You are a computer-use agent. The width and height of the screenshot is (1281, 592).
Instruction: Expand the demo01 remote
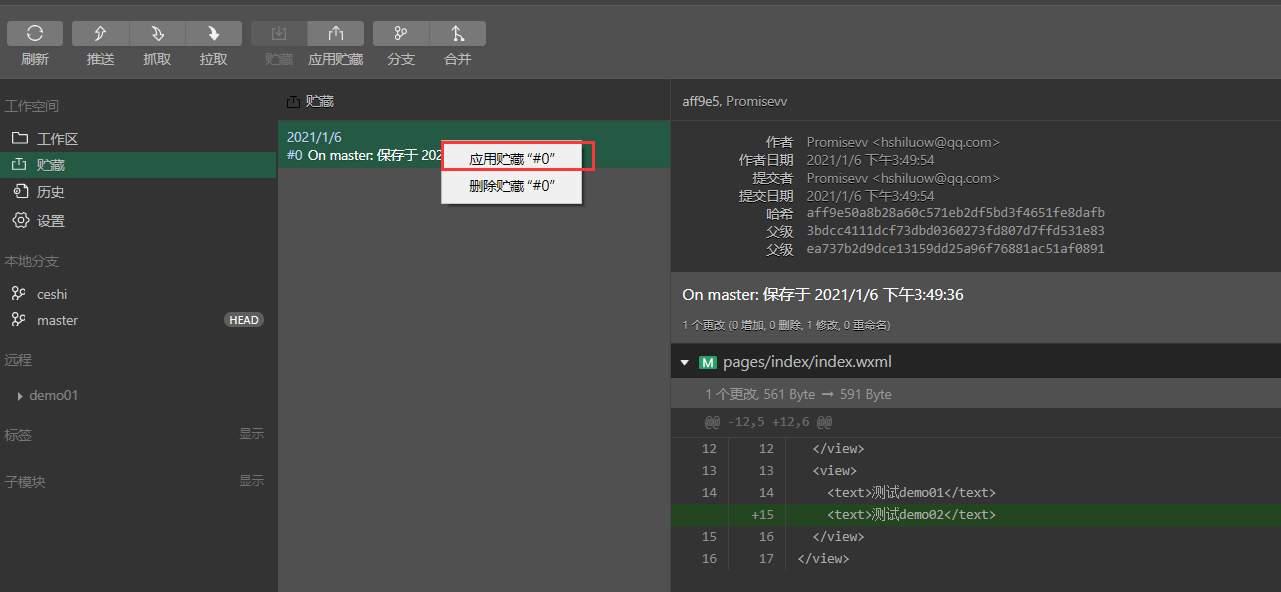20,396
